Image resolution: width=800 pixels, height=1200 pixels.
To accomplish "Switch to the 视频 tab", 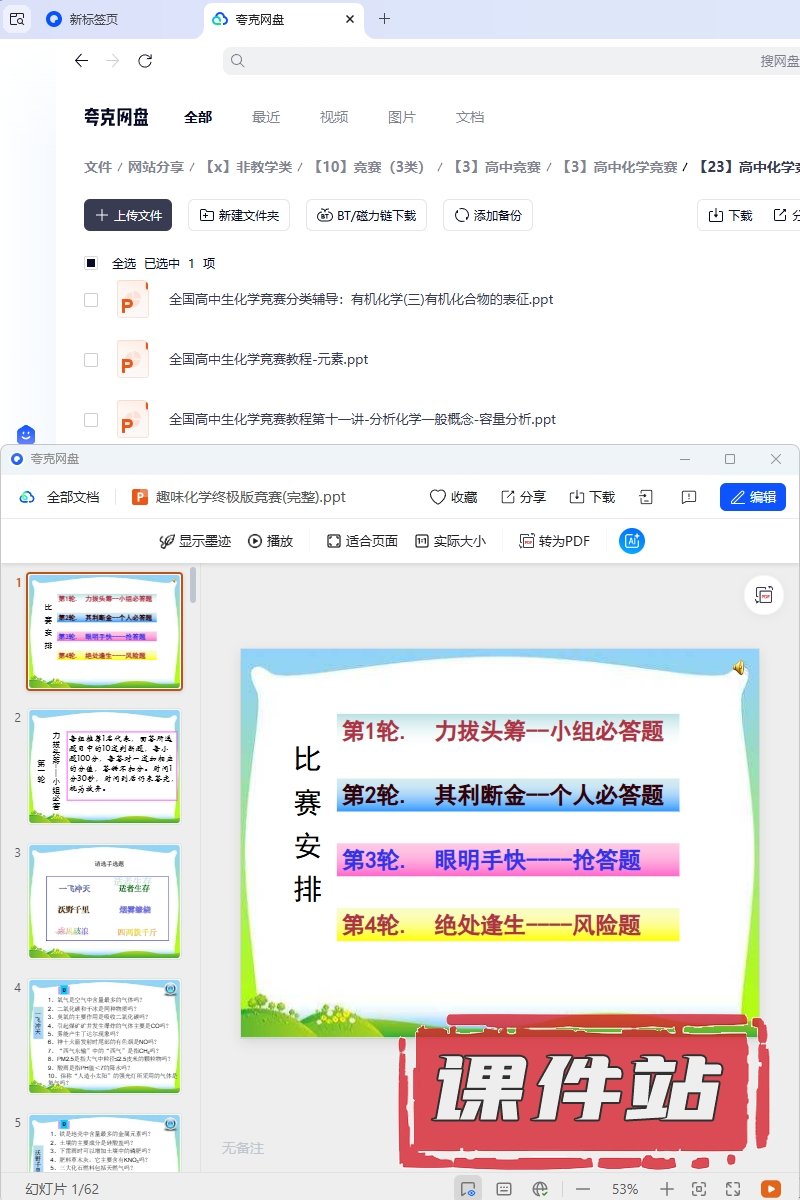I will (x=334, y=117).
